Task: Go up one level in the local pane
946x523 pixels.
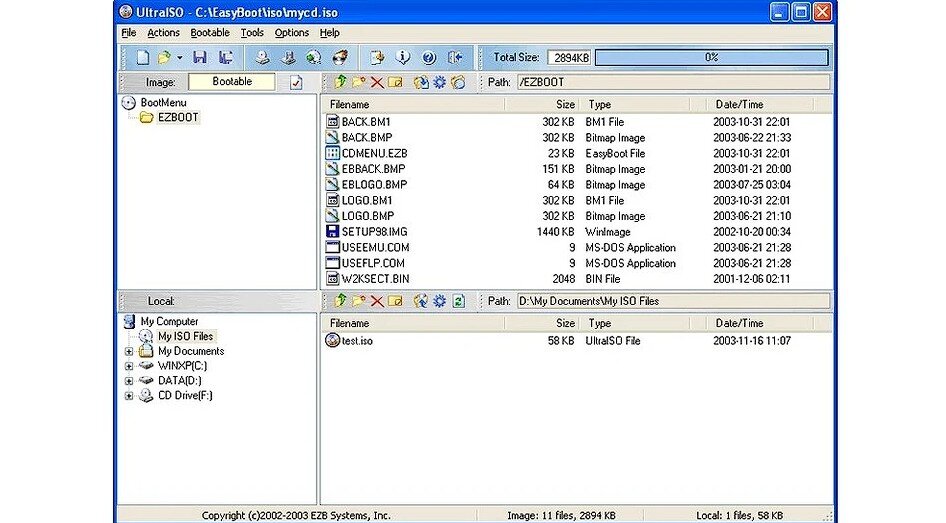Action: click(x=340, y=300)
